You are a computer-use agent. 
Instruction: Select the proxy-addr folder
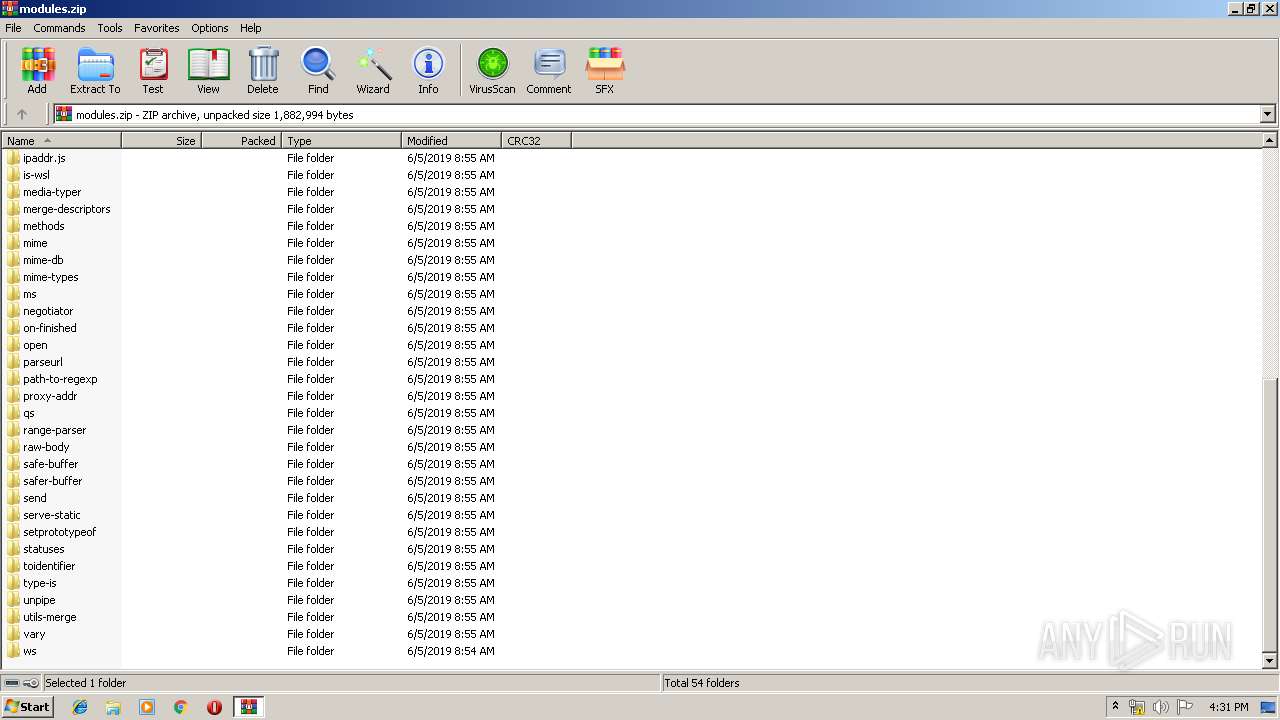coord(50,396)
